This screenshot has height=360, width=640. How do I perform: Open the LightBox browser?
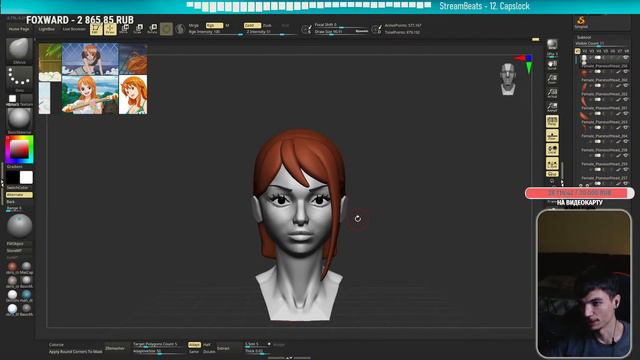click(x=47, y=29)
